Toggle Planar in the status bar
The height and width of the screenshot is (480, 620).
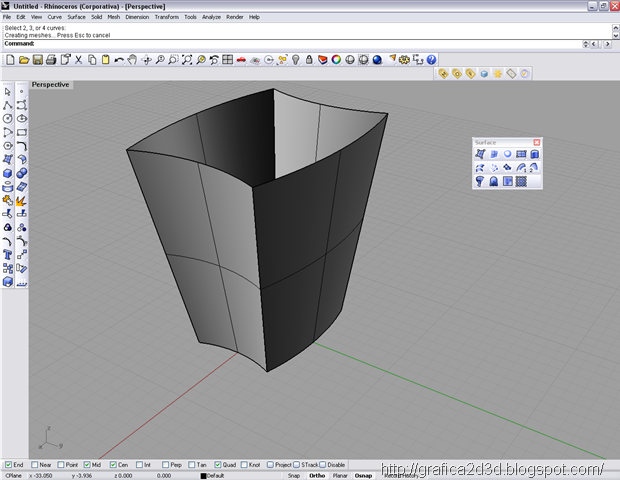340,476
